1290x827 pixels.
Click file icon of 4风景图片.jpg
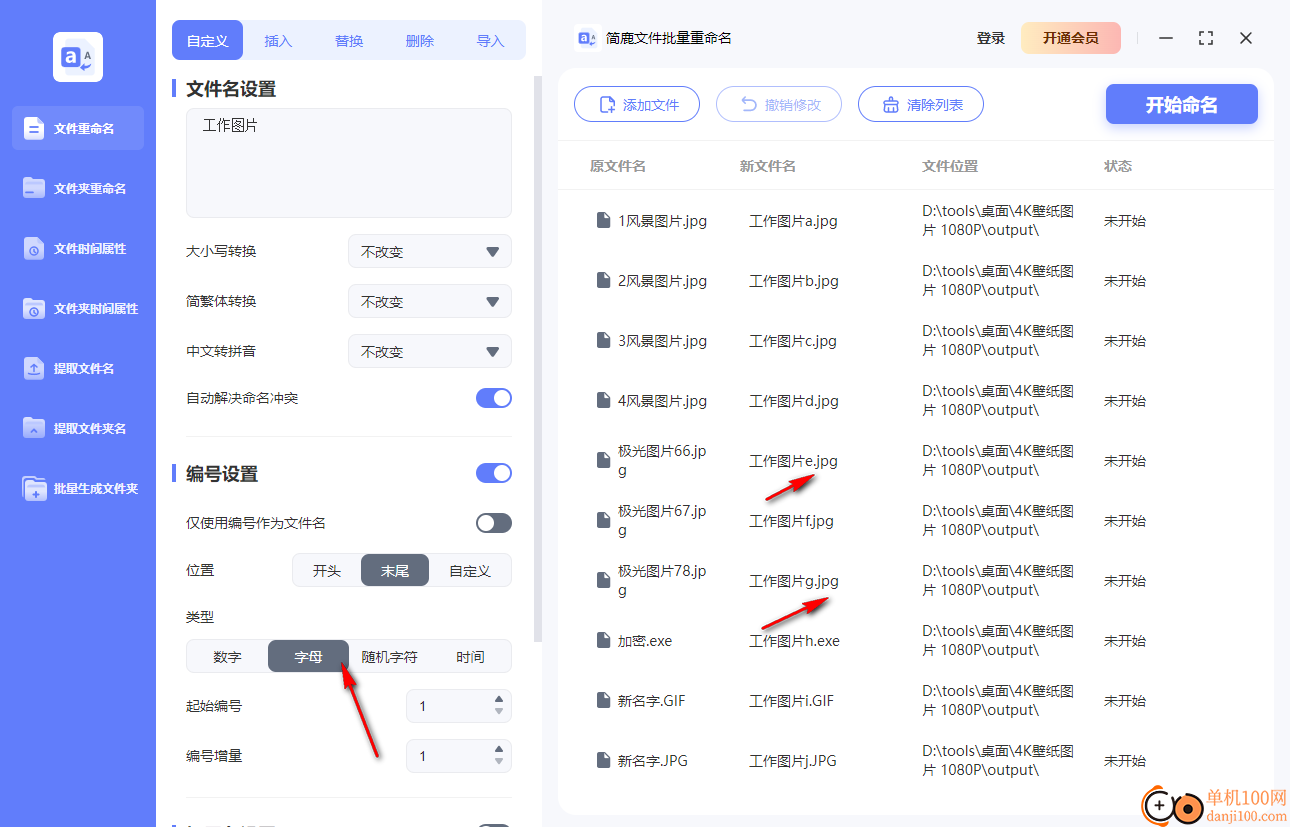603,400
